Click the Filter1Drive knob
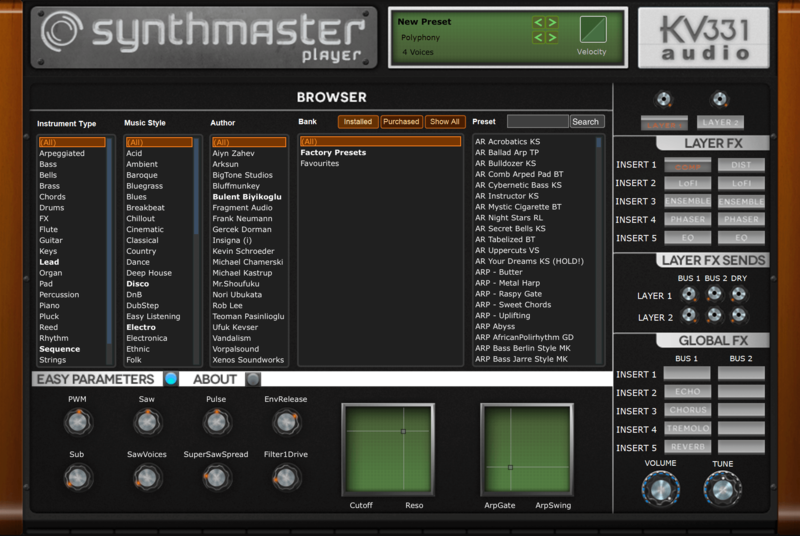The height and width of the screenshot is (536, 800). (x=286, y=477)
